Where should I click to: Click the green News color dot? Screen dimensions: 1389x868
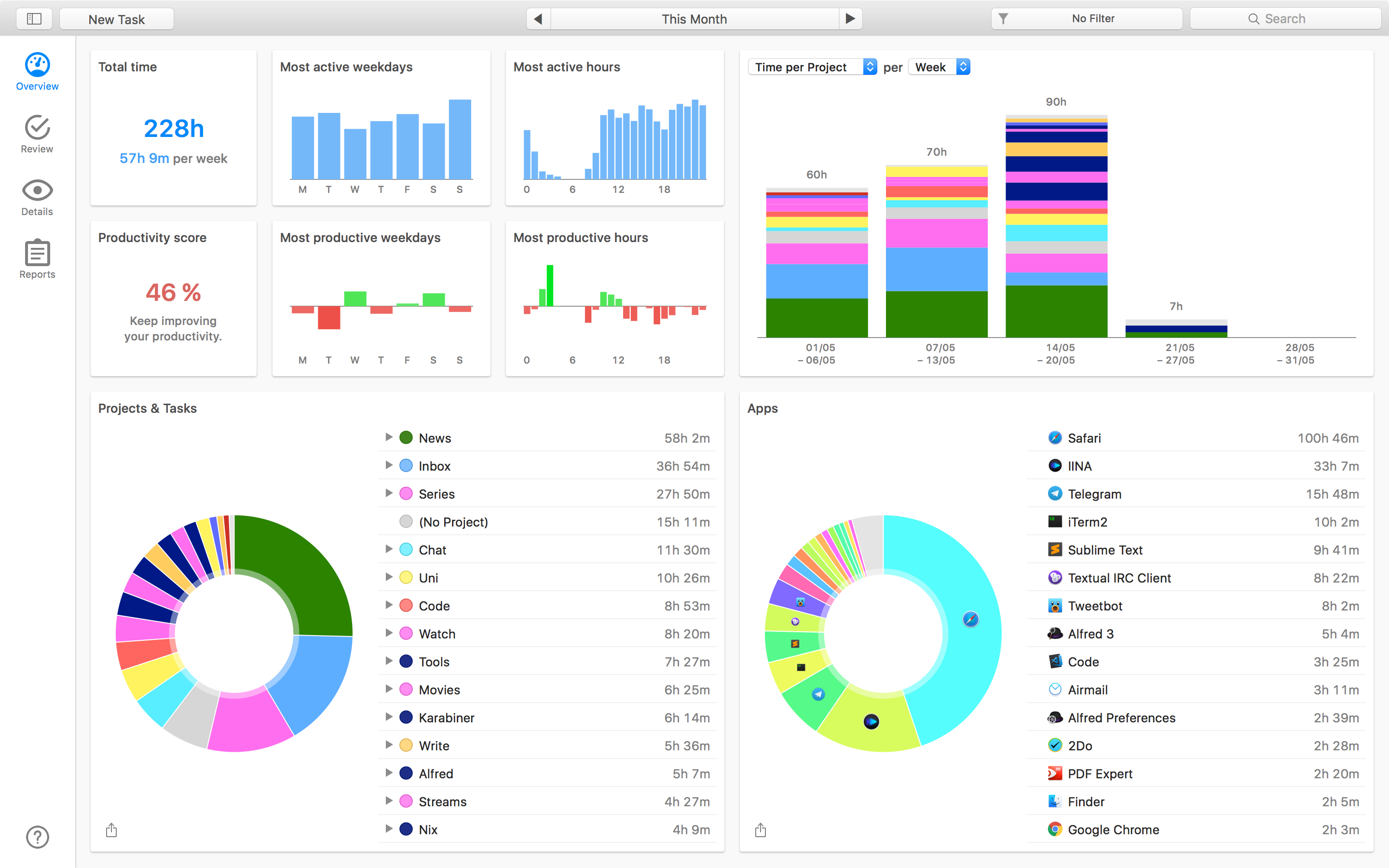[406, 437]
